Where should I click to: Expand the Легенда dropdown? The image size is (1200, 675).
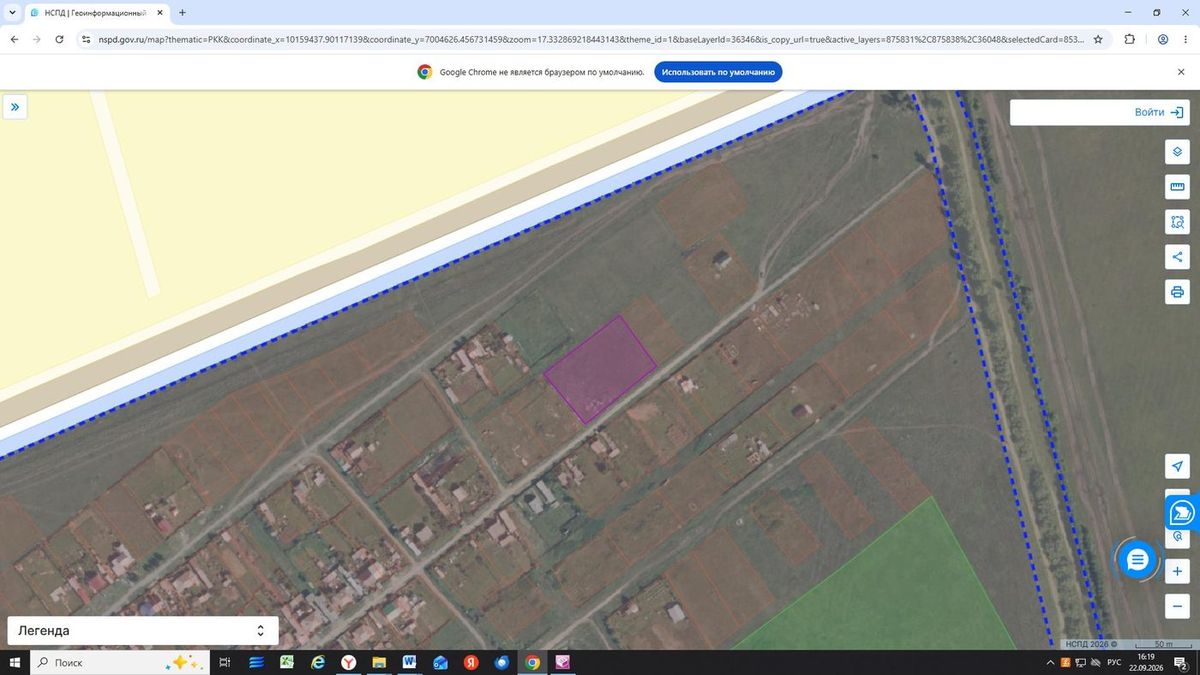pyautogui.click(x=143, y=631)
